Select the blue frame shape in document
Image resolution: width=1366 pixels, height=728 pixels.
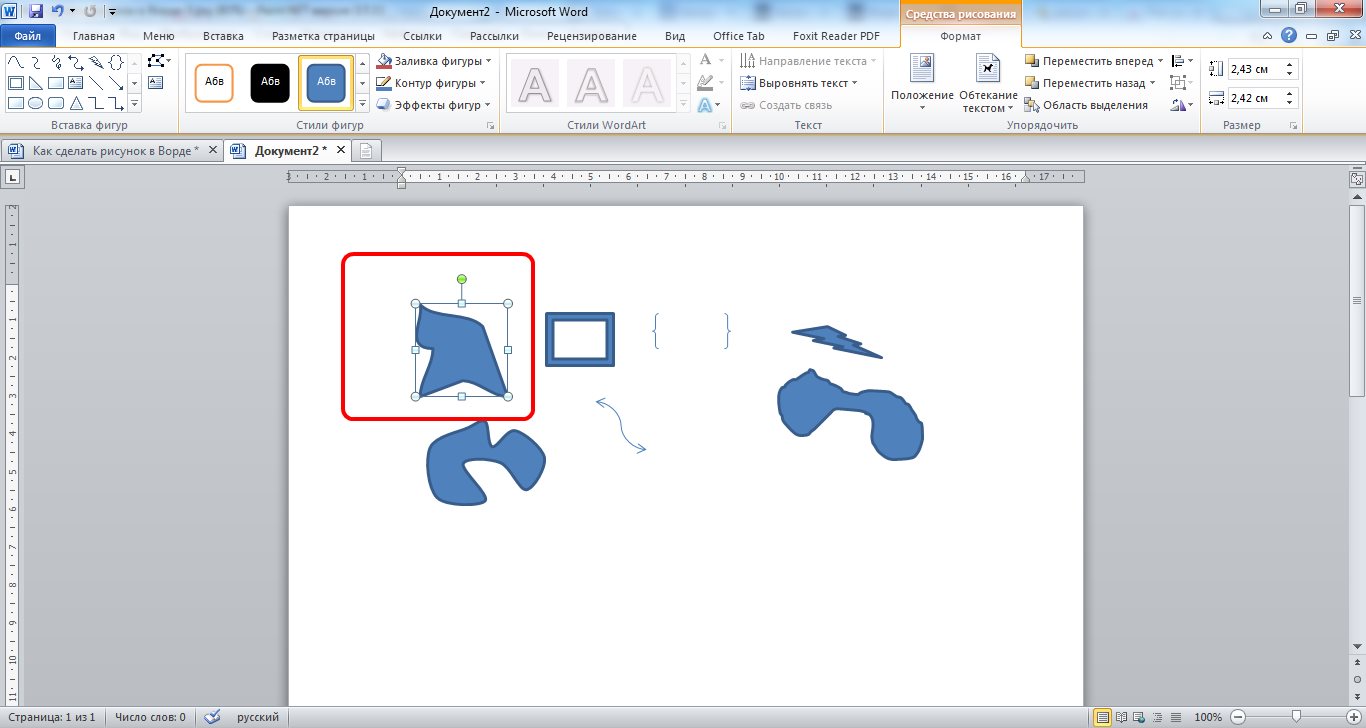point(580,339)
